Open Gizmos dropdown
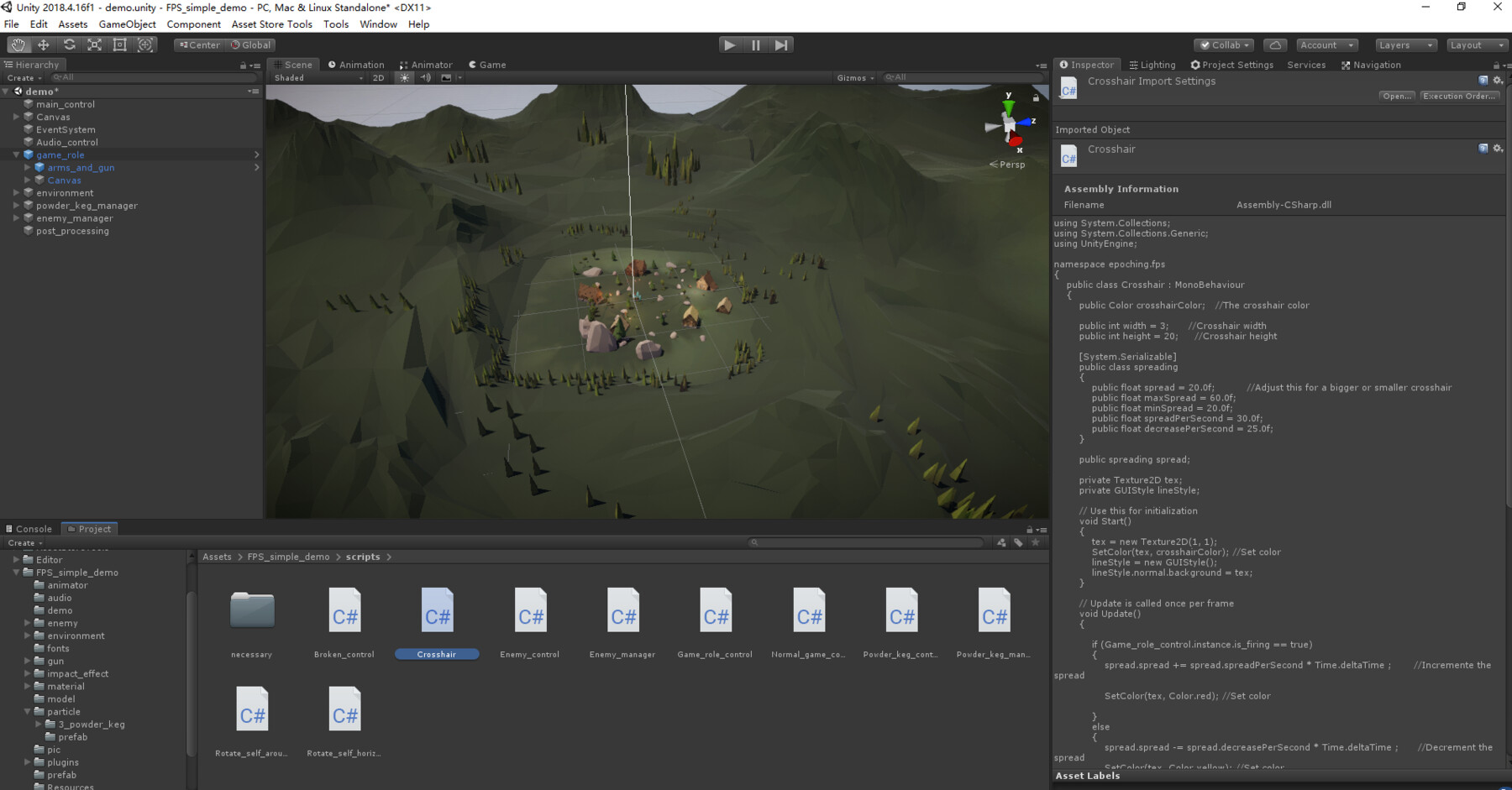The image size is (1512, 790). pyautogui.click(x=855, y=78)
